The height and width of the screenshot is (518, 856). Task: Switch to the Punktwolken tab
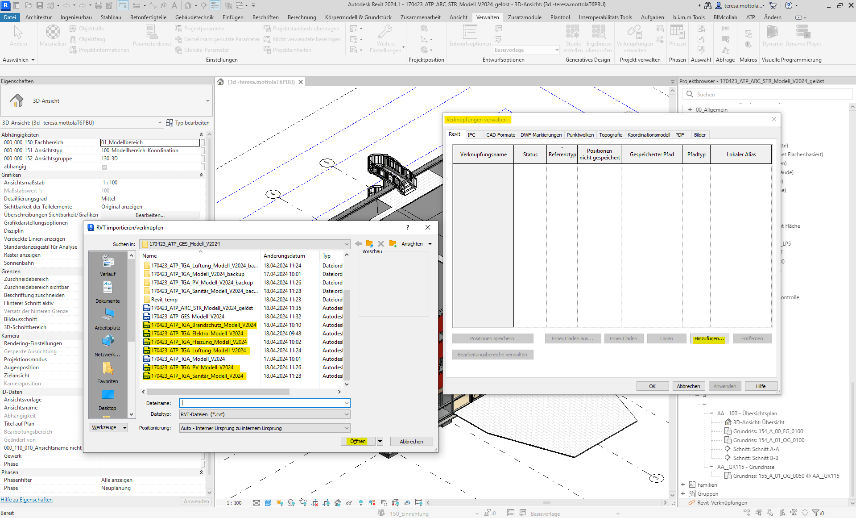coord(580,134)
